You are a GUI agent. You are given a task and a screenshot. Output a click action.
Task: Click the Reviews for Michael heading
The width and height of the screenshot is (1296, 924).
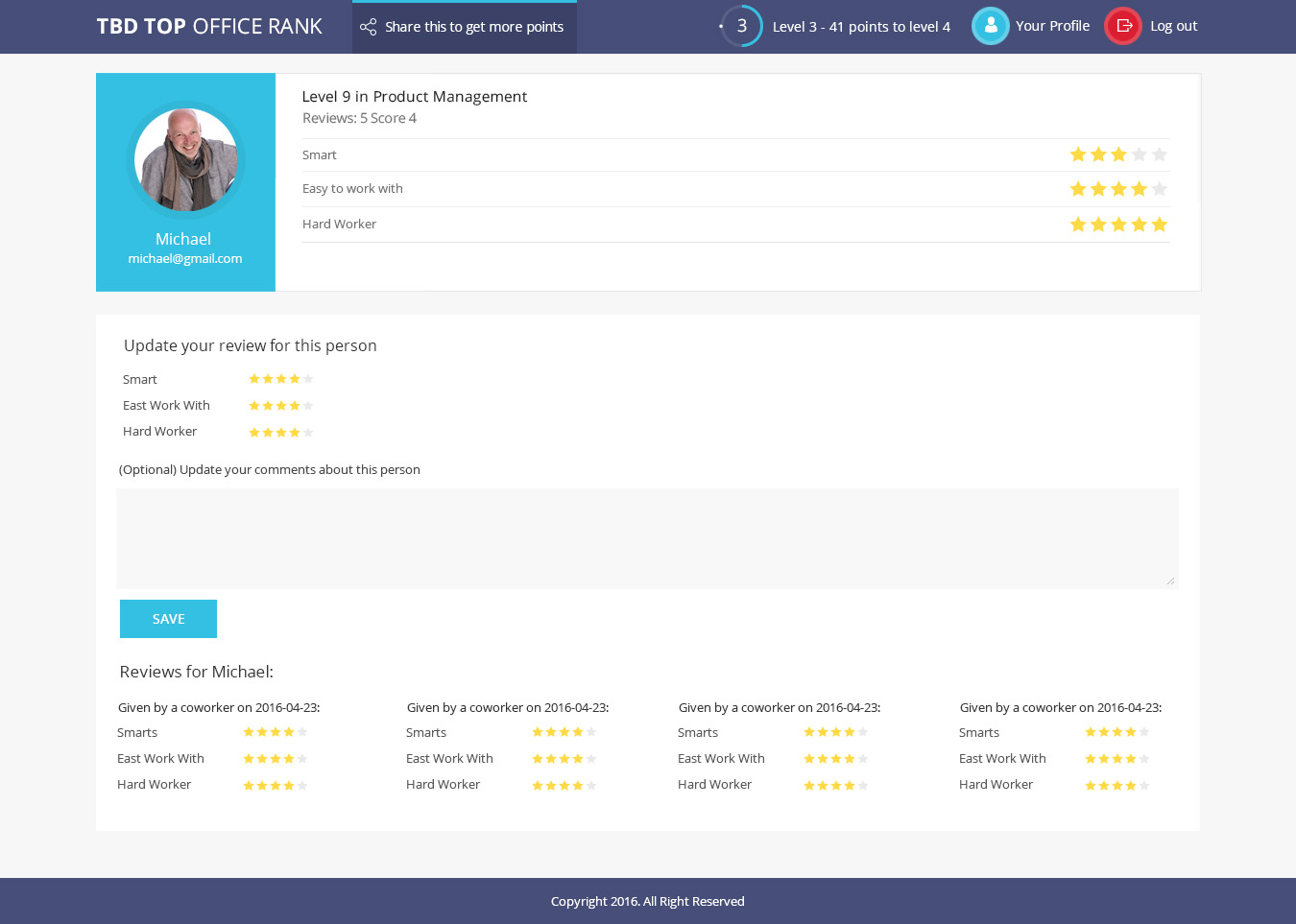(196, 672)
